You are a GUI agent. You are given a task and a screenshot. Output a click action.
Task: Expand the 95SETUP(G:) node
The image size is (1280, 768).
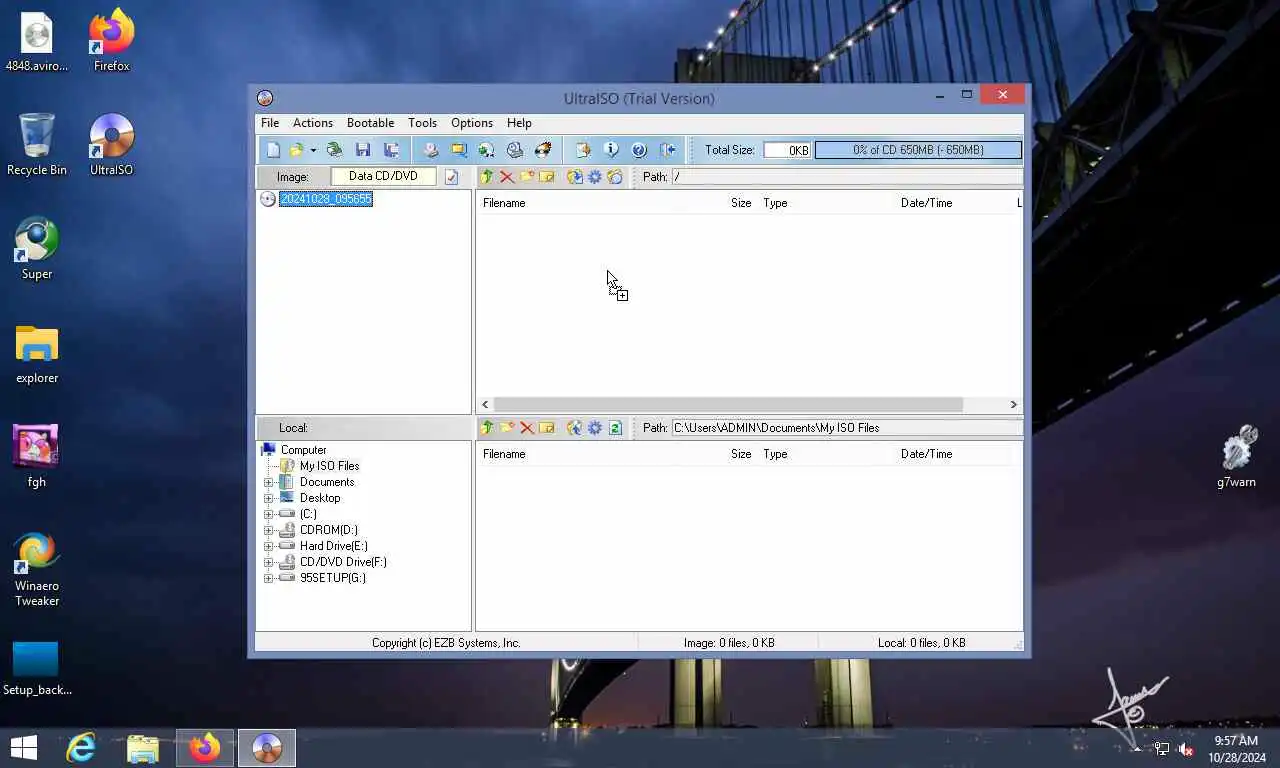pyautogui.click(x=268, y=578)
